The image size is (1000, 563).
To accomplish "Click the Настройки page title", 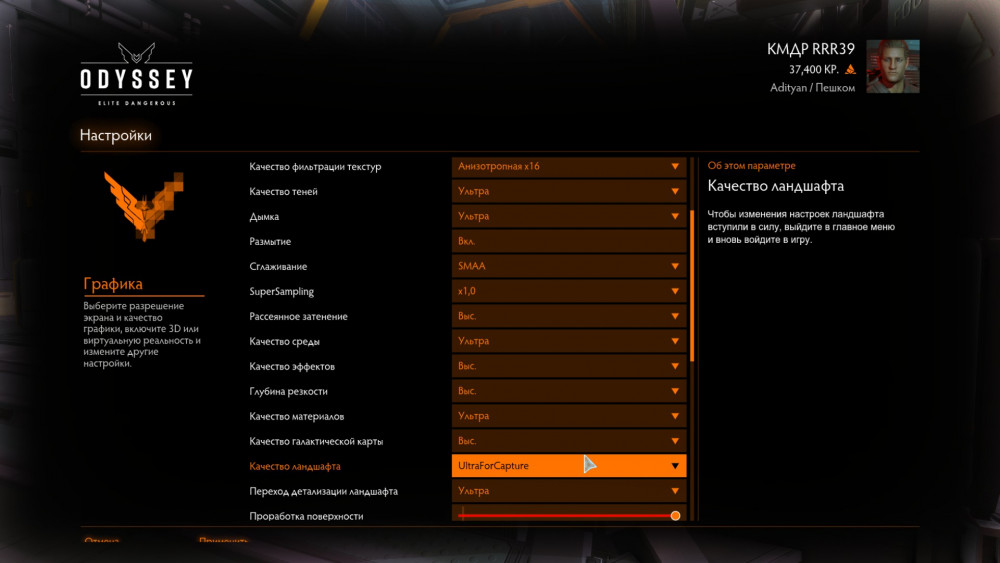I will click(115, 135).
